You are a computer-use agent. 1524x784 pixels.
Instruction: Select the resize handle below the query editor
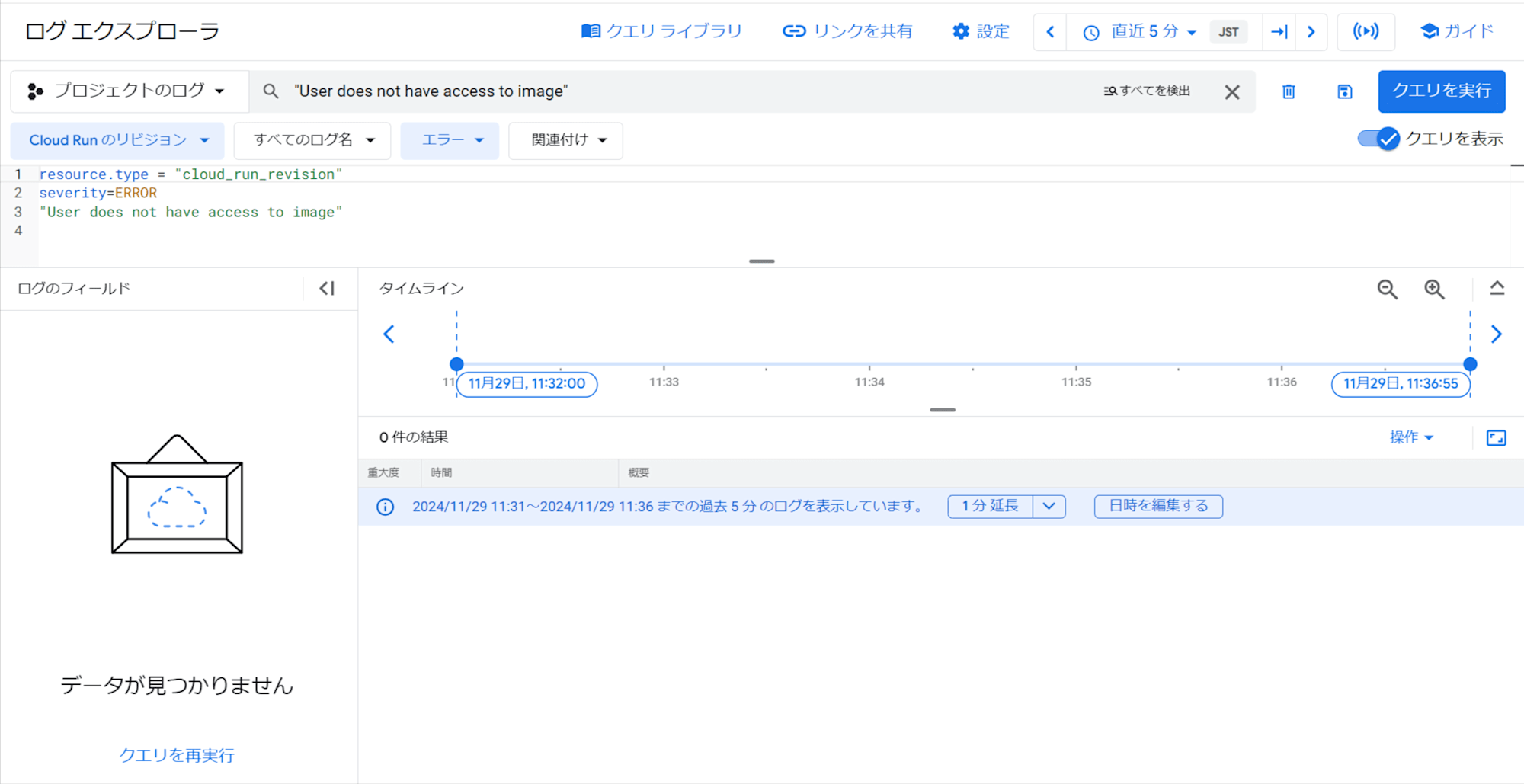(x=762, y=261)
